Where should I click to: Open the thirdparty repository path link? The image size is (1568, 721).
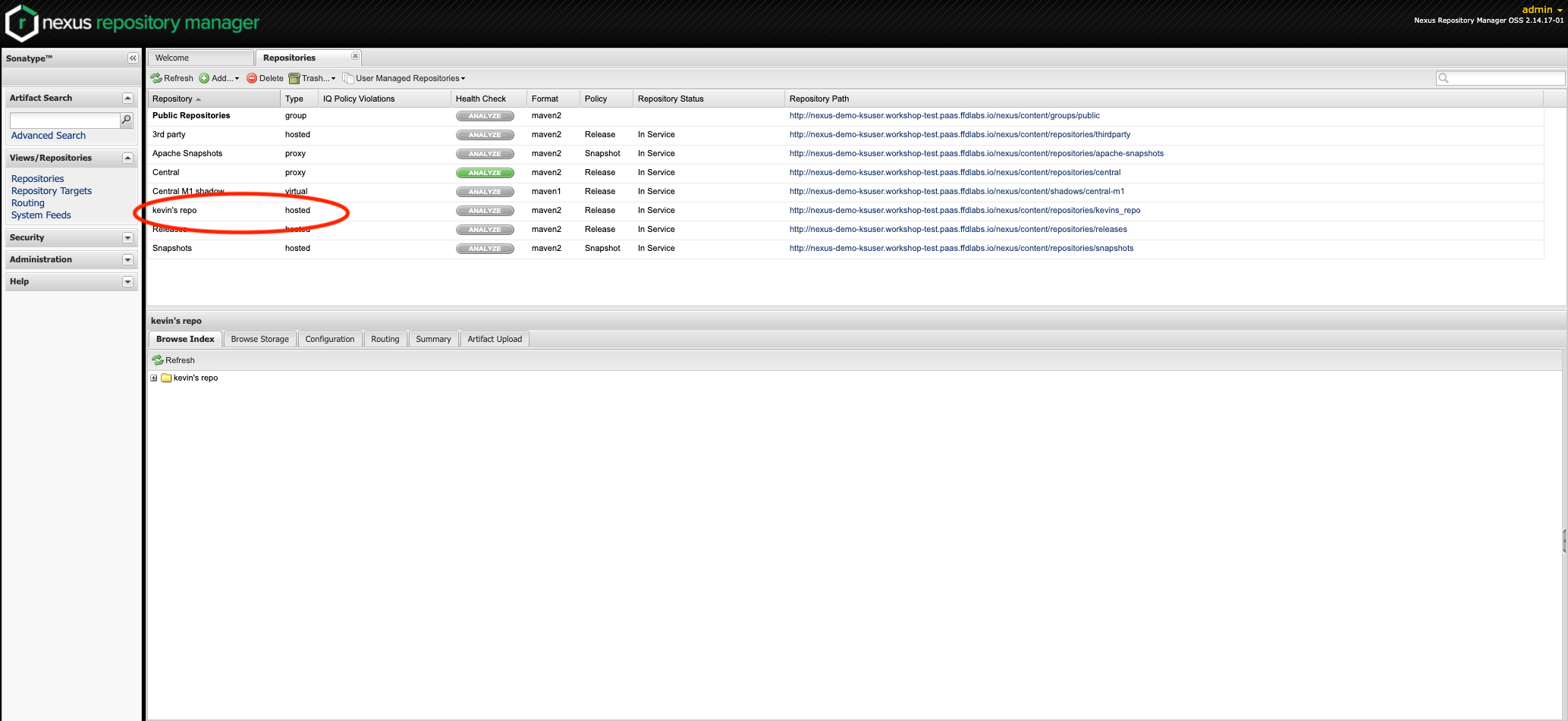pyautogui.click(x=960, y=135)
